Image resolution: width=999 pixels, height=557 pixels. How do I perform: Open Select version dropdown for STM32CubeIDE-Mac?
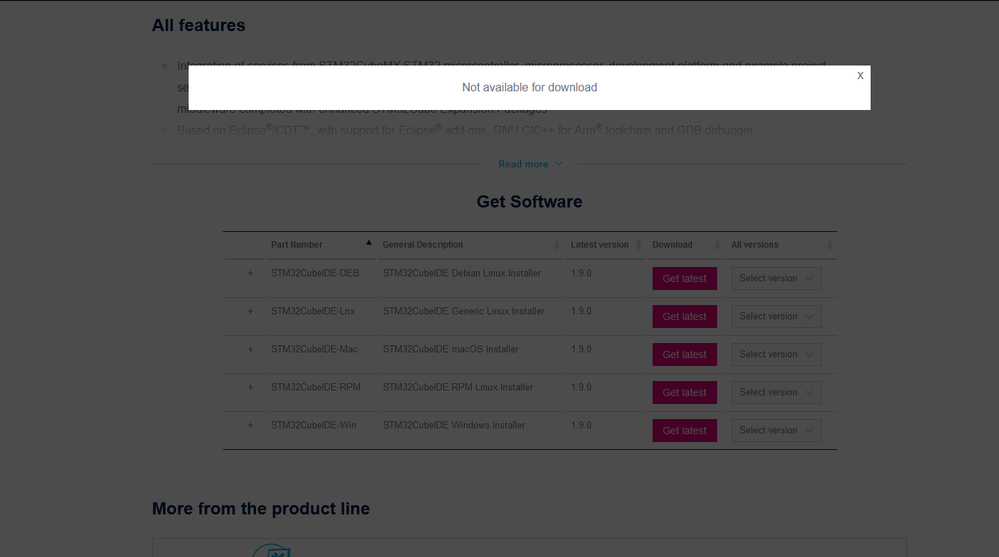(x=776, y=354)
